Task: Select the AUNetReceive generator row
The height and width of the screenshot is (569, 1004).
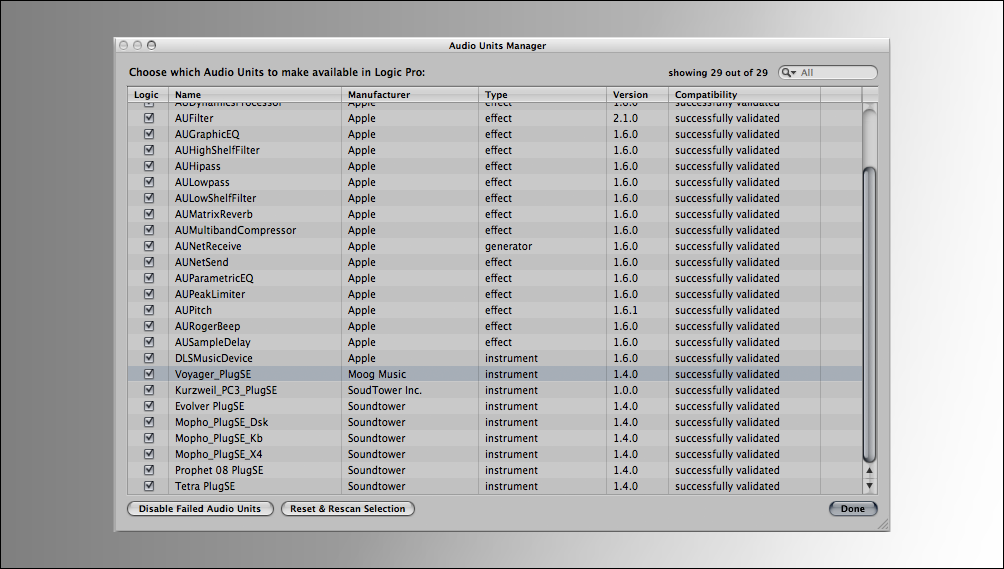Action: point(400,246)
